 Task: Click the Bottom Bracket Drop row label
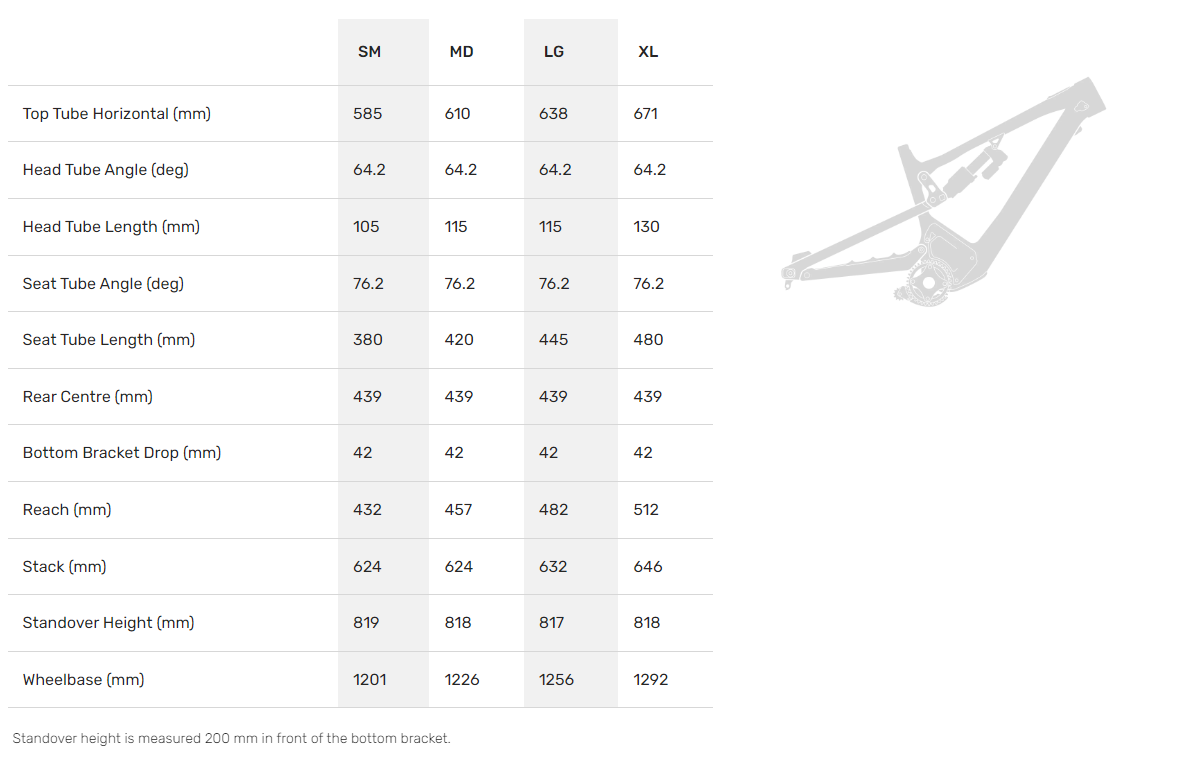click(x=122, y=453)
